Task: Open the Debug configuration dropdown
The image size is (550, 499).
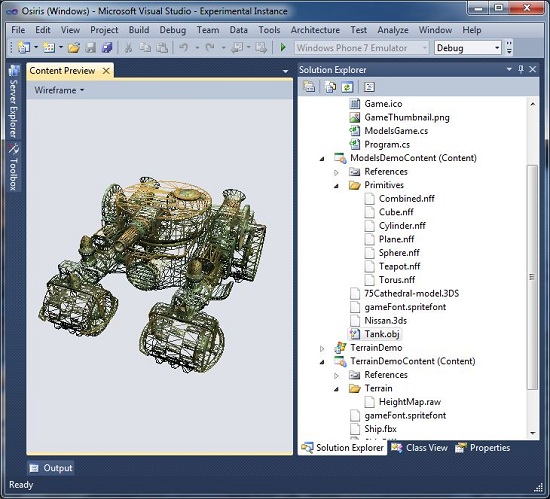Action: coord(468,48)
